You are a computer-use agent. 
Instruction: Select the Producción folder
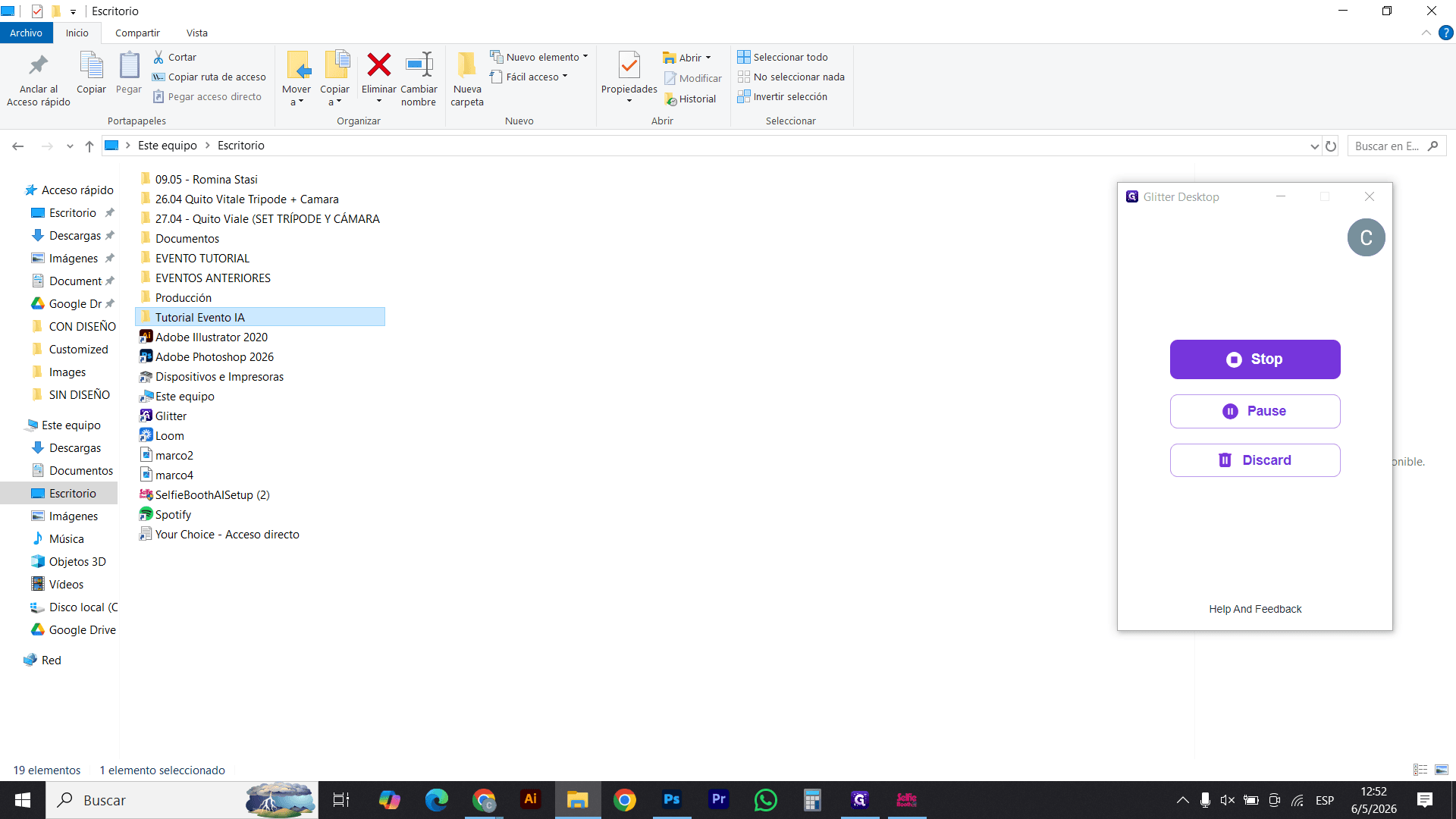176,297
